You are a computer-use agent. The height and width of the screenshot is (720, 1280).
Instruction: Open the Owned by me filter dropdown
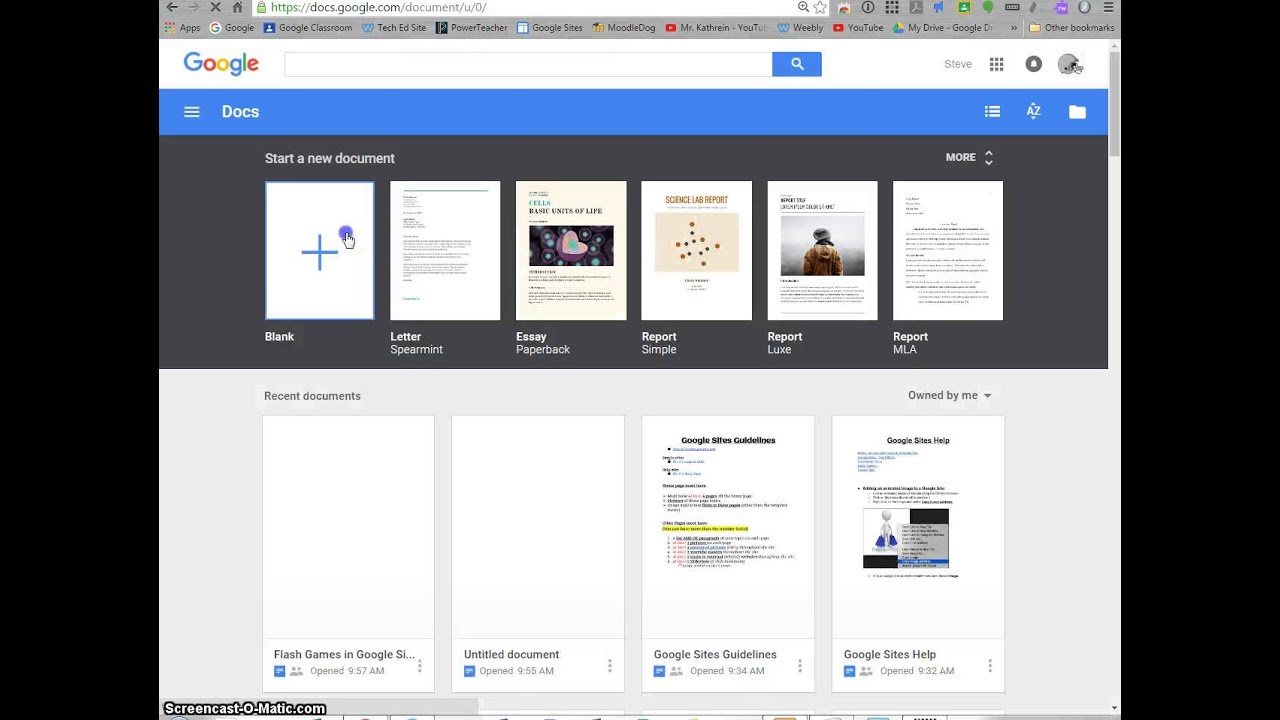pyautogui.click(x=950, y=396)
